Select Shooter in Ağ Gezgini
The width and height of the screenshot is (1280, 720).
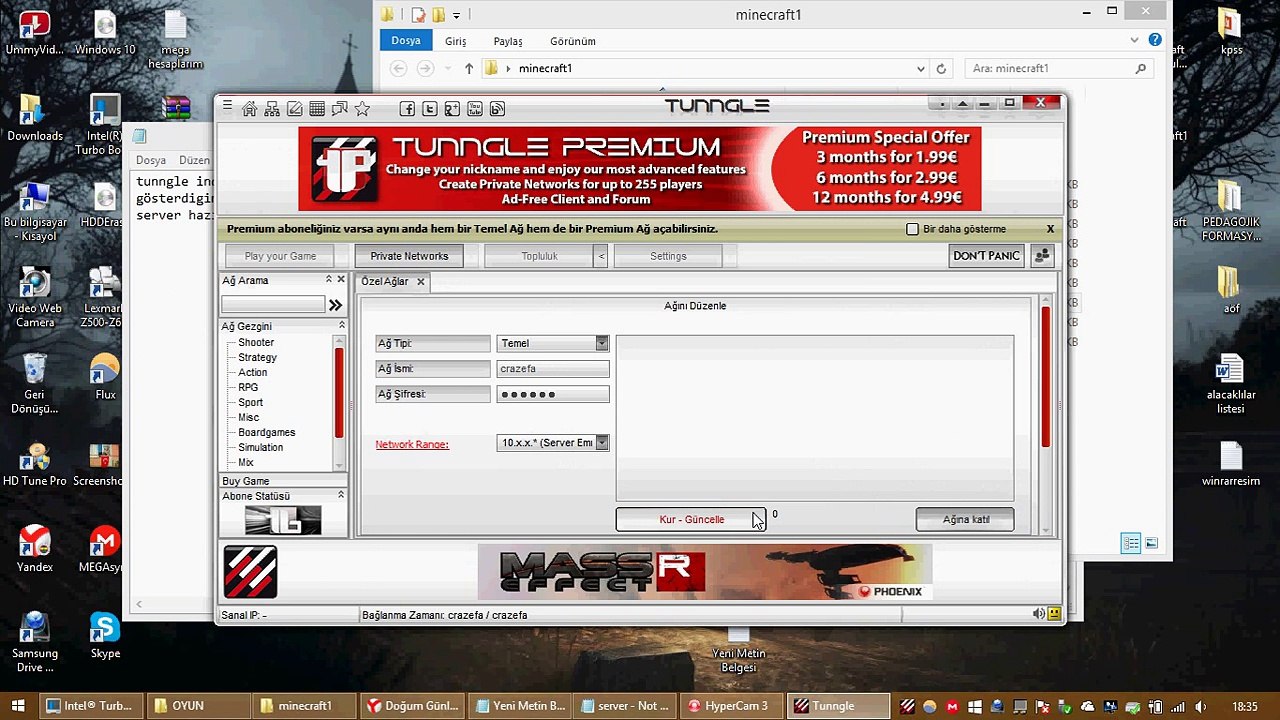coord(256,342)
